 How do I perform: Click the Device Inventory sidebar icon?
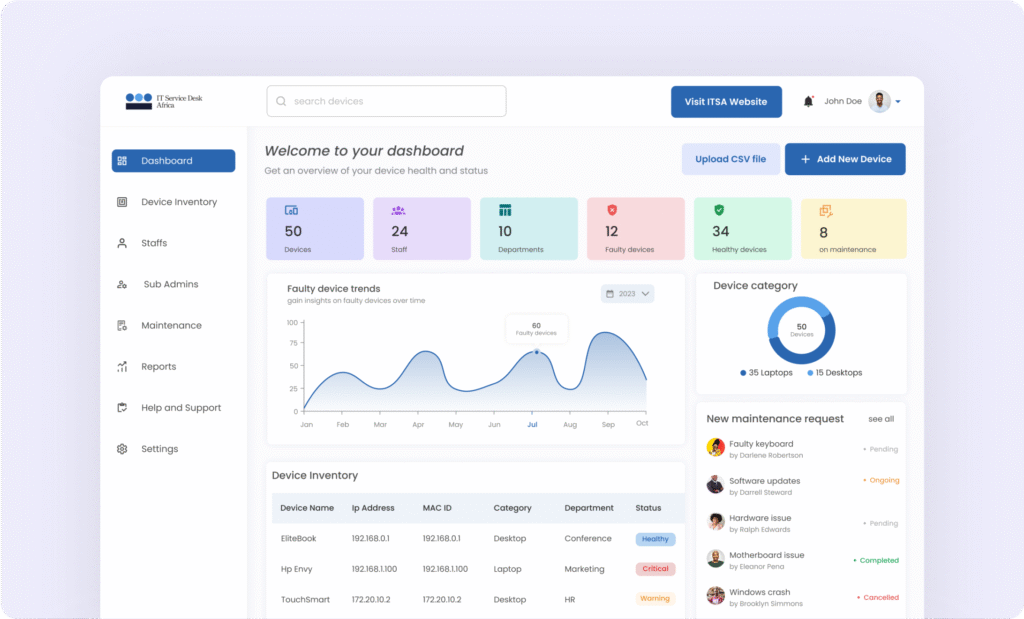(122, 202)
